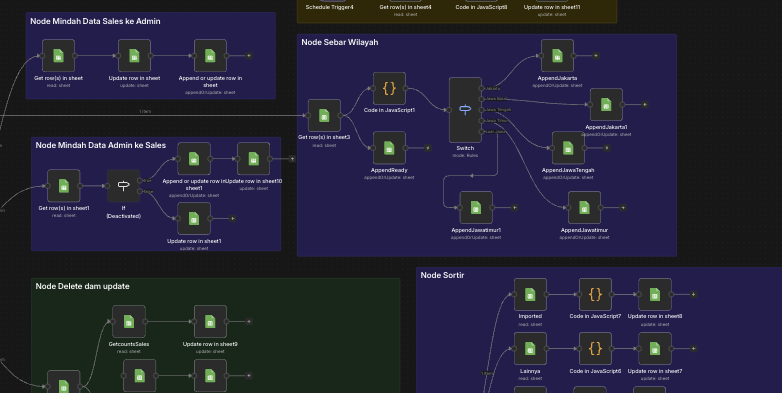Select the 'Update row in sheet8' node
Screen dimensions: 782x393
[x=655, y=294]
